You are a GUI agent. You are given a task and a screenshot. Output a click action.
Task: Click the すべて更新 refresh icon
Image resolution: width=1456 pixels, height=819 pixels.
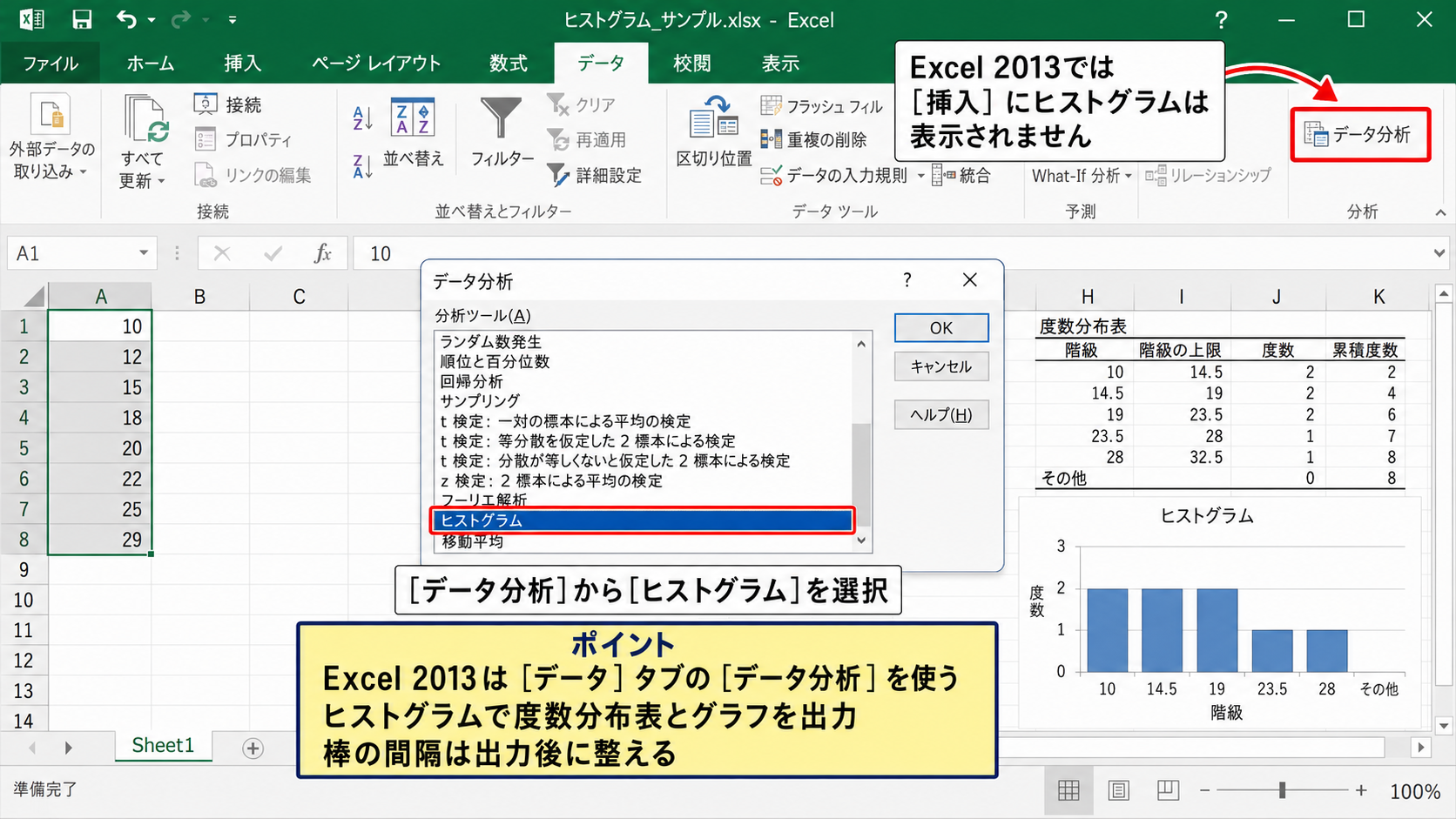(x=145, y=119)
